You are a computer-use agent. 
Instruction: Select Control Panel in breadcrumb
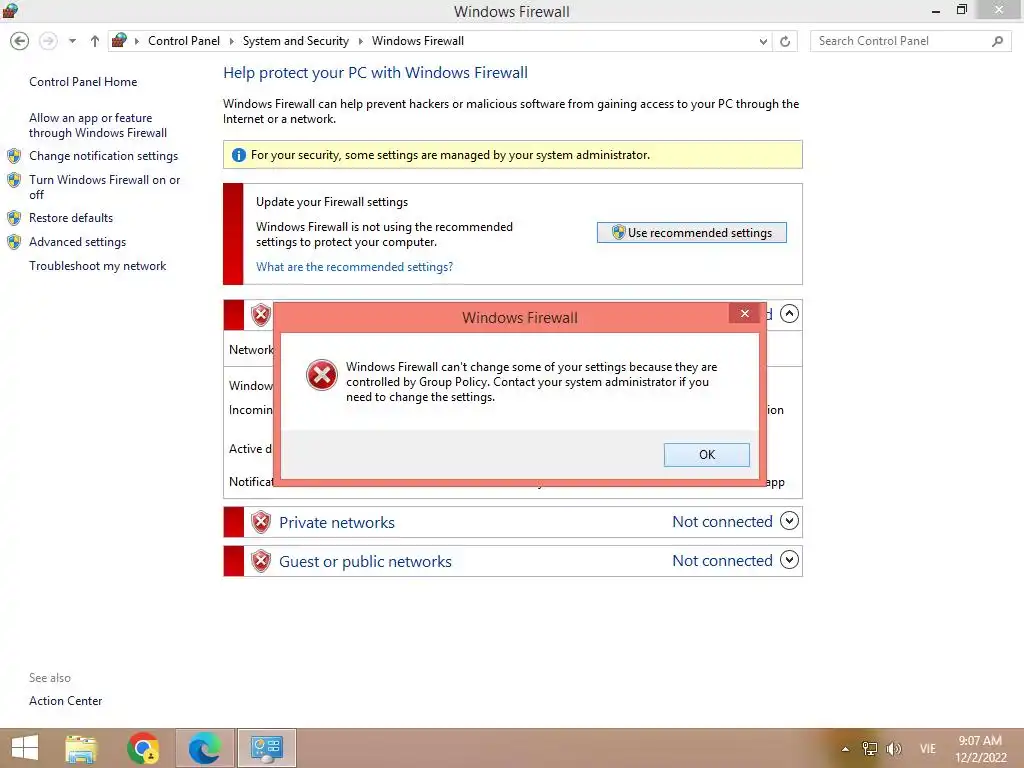click(x=184, y=40)
